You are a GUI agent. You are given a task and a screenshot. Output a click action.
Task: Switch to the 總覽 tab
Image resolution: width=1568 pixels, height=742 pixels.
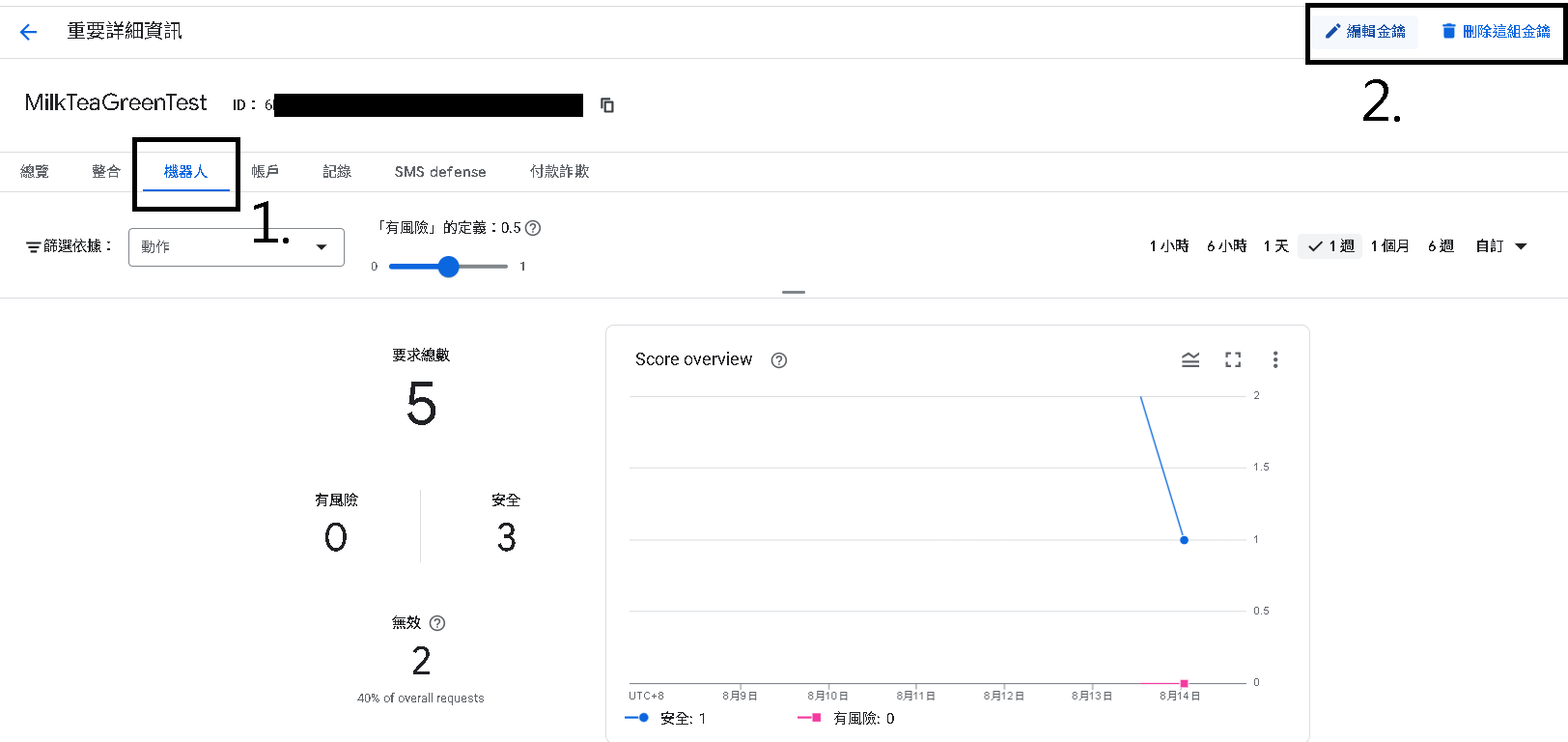35,171
